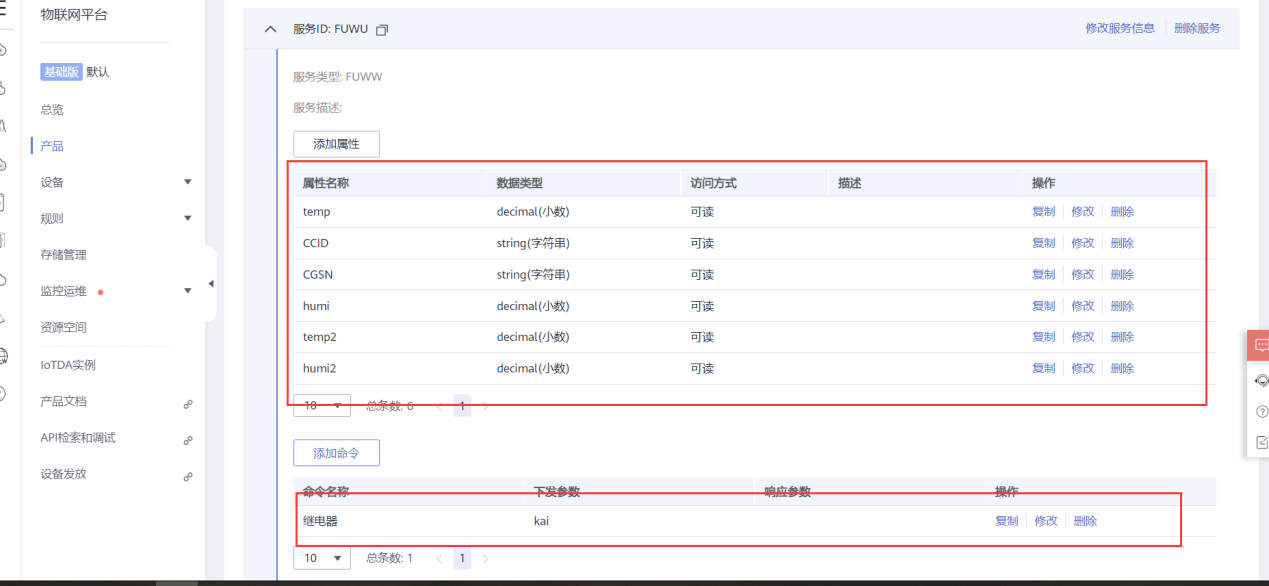Screen dimensions: 1269x586
Task: Copy the 继电器 command via 复制
Action: point(1007,521)
